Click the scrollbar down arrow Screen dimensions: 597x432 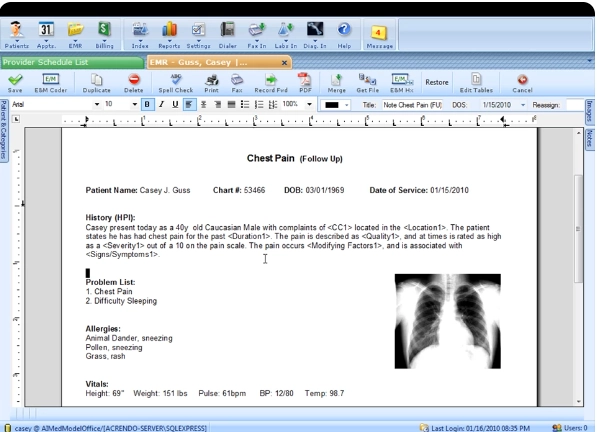point(579,401)
